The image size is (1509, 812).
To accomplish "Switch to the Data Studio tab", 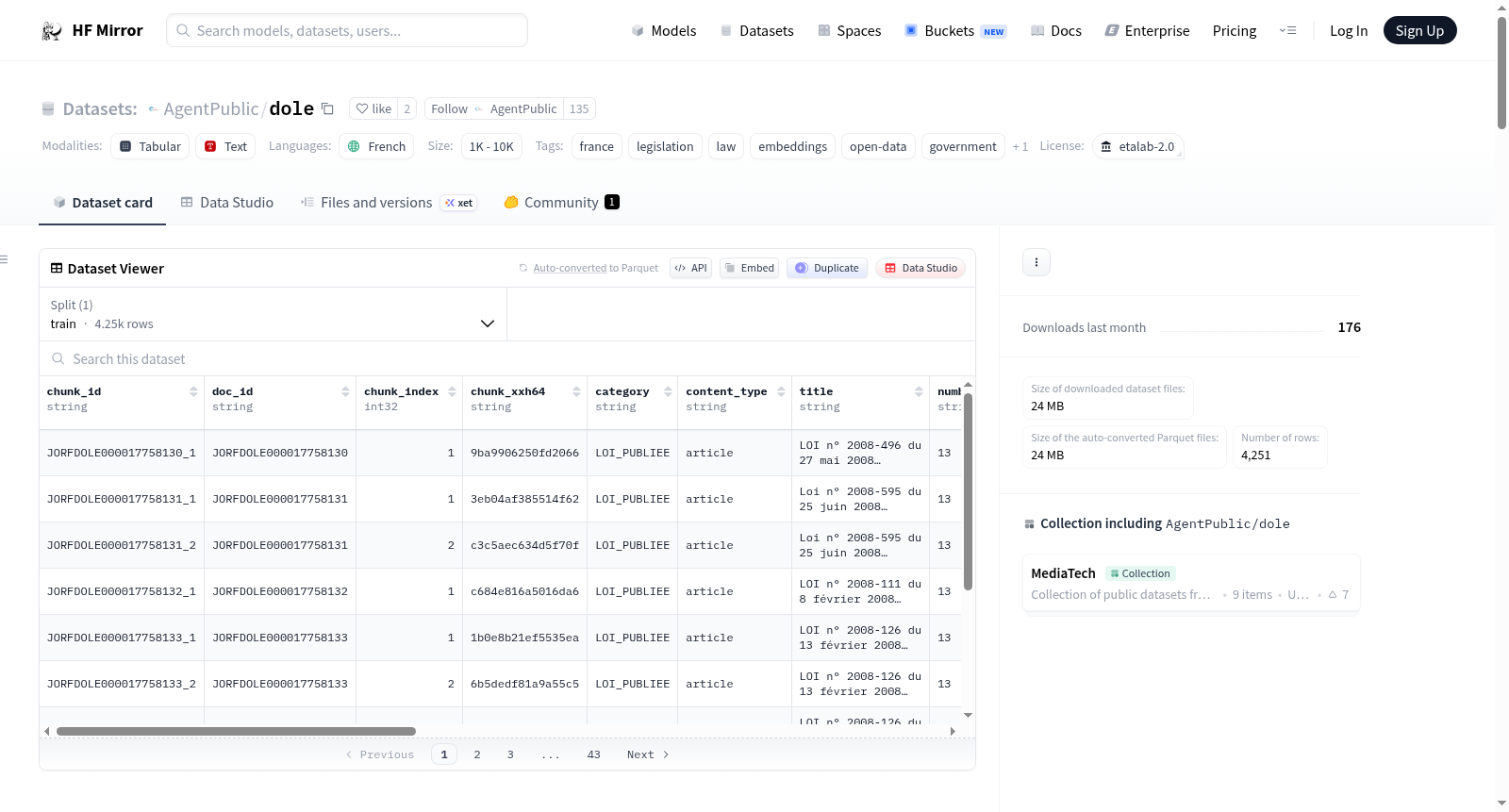I will tap(227, 202).
